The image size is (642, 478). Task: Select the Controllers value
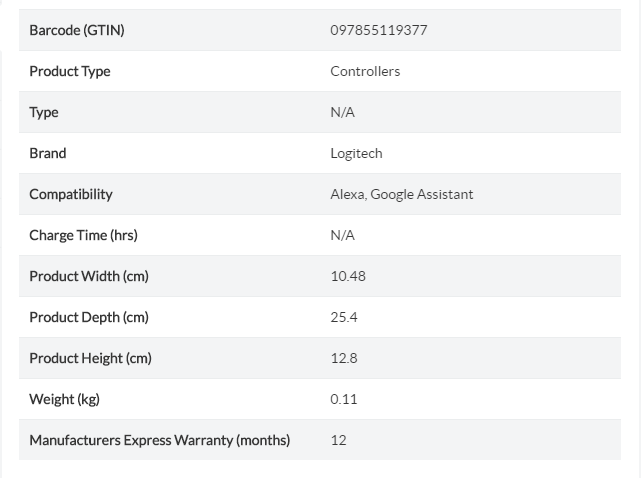pyautogui.click(x=365, y=71)
